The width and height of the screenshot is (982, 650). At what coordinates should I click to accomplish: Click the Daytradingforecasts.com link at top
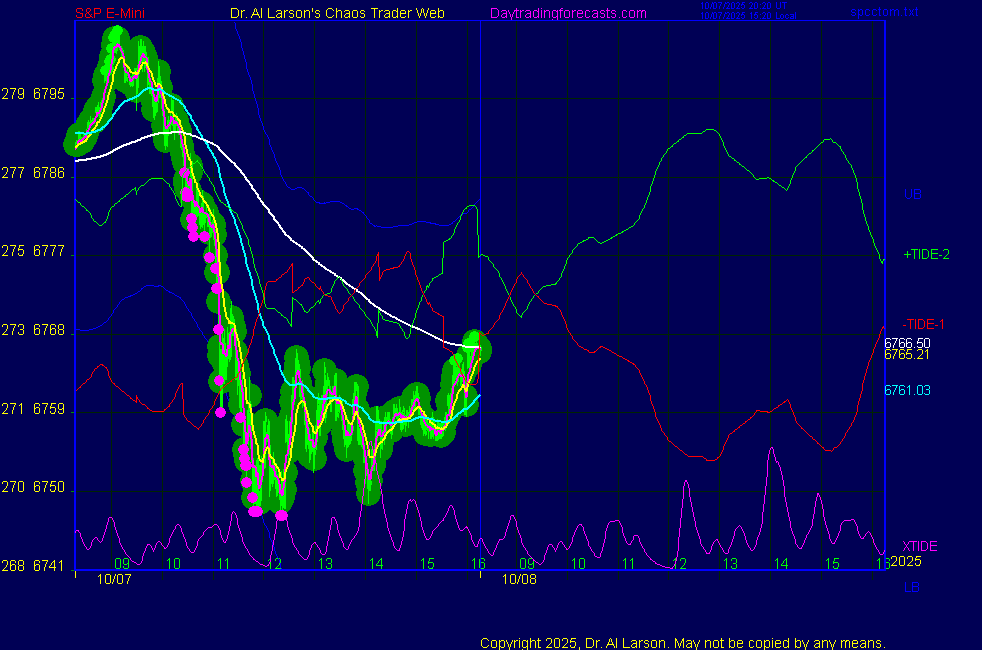[x=567, y=13]
